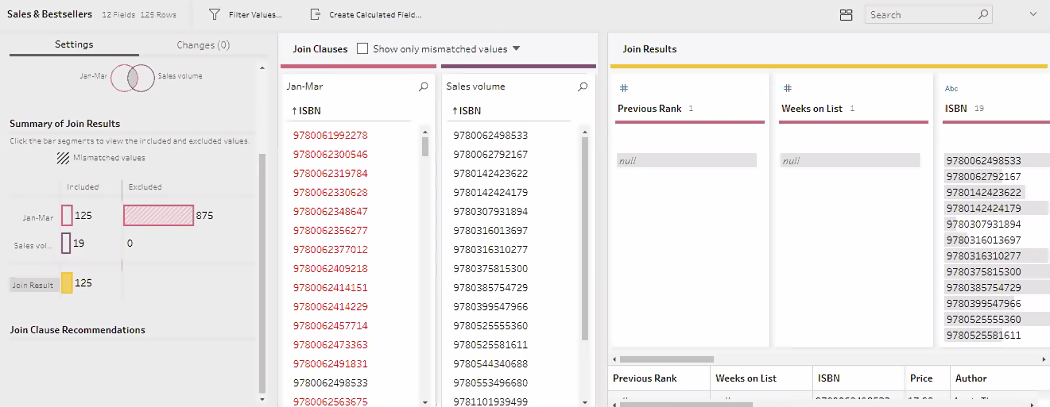Click the Jan-Mar excluded 875 bar segment
Image resolution: width=1050 pixels, height=407 pixels.
[x=158, y=215]
